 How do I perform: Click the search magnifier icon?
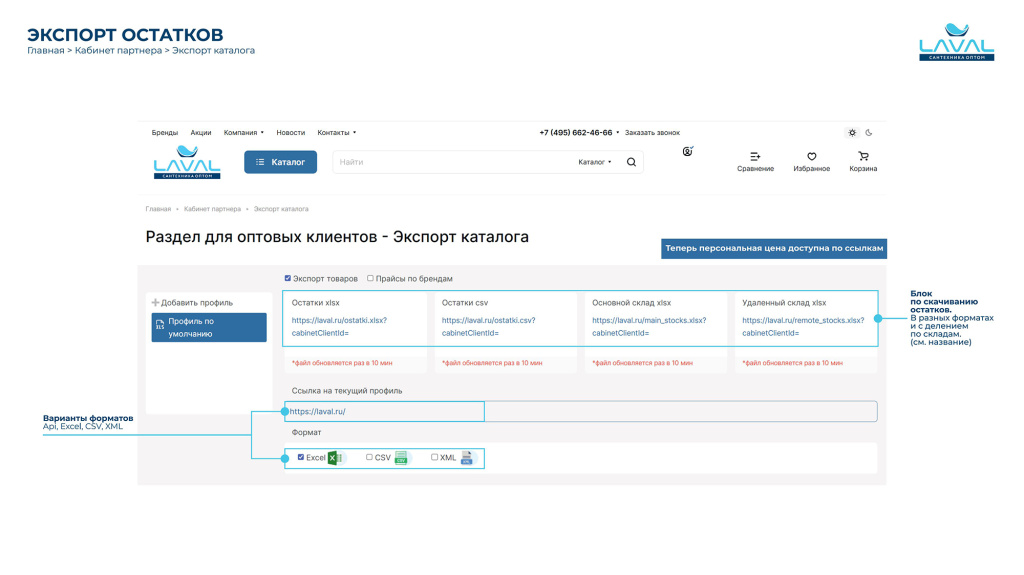tap(631, 162)
